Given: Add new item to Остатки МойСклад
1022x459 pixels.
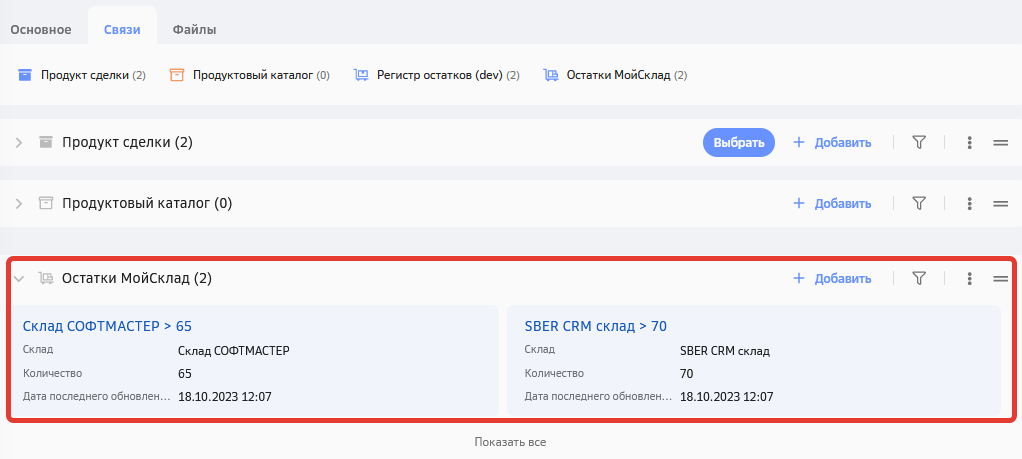Looking at the screenshot, I should (x=832, y=279).
